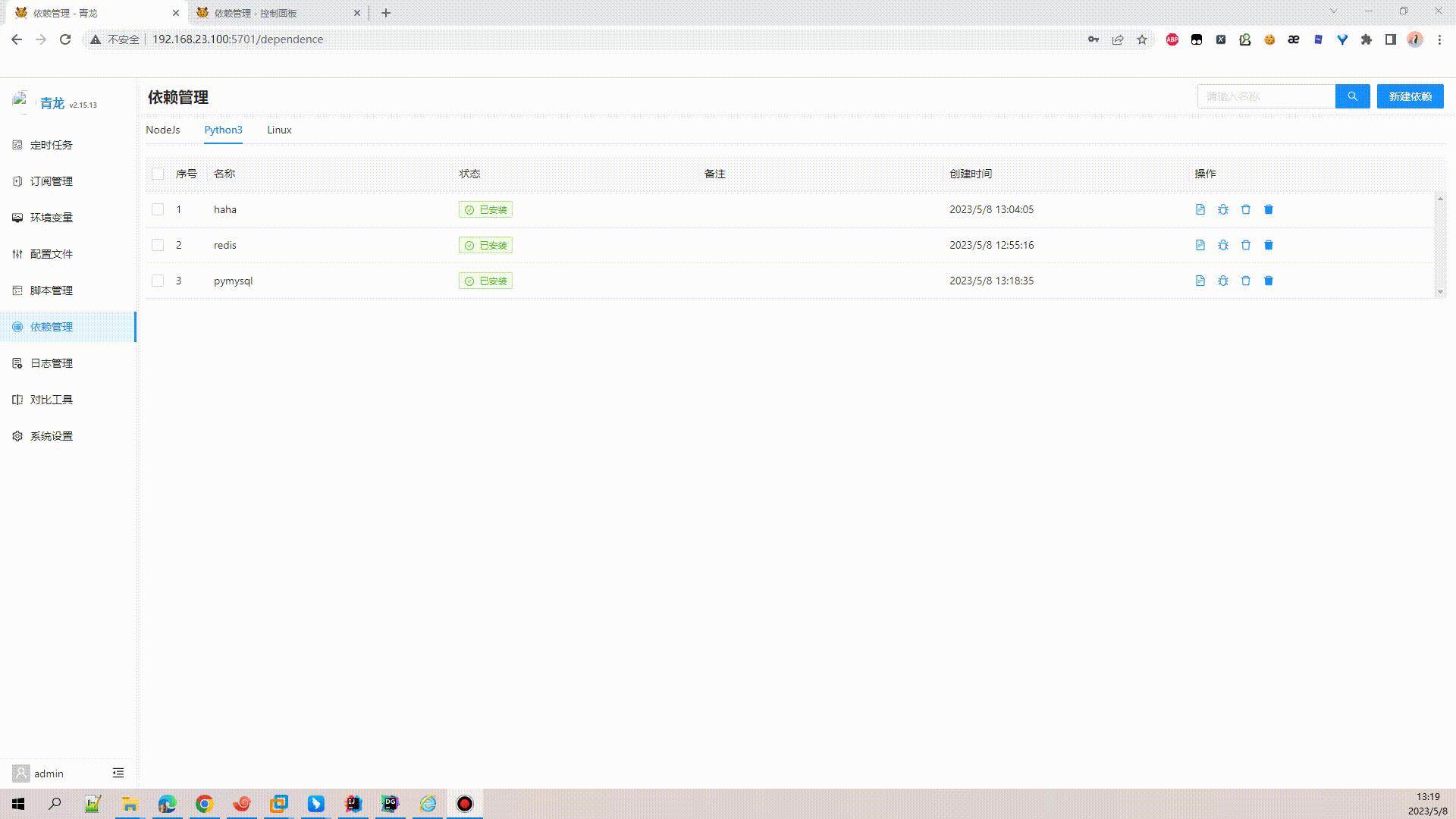
Task: Open 定时任务 in the sidebar
Action: pos(68,145)
